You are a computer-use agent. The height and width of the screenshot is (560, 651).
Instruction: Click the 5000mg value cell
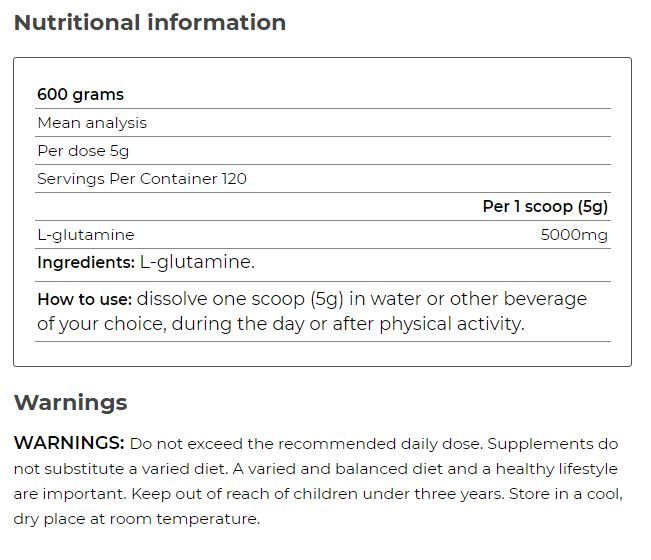(x=574, y=235)
